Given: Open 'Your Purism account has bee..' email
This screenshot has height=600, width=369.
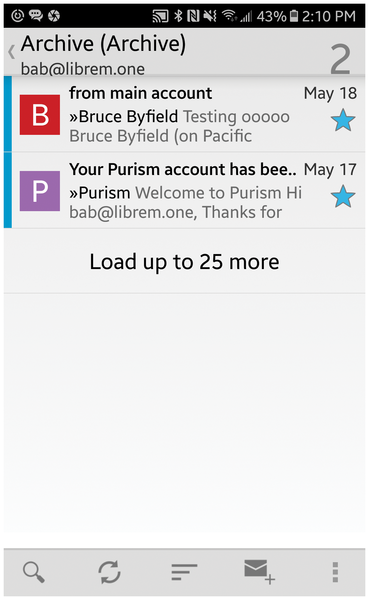Looking at the screenshot, I should point(184,191).
